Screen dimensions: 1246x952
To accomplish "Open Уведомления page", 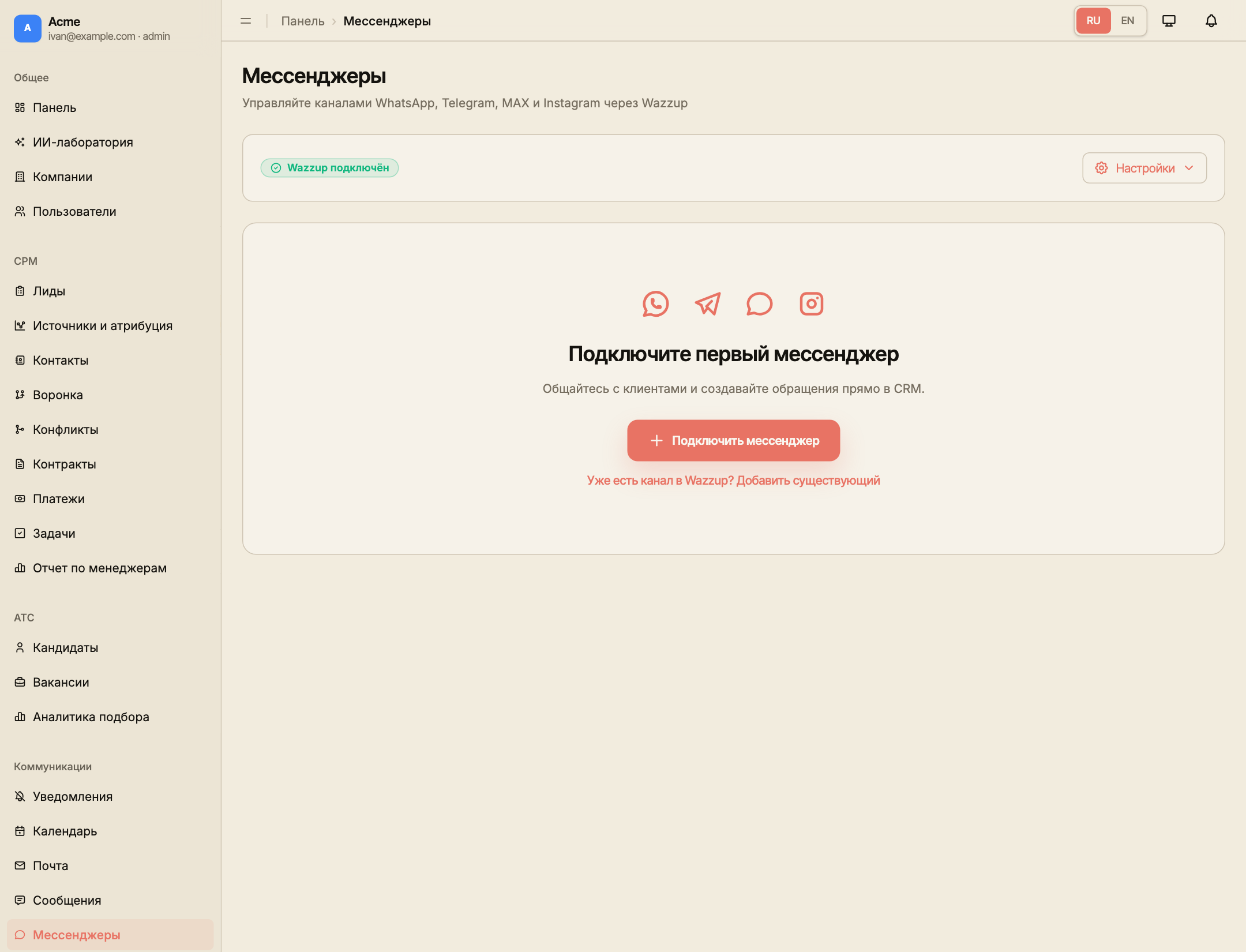I will point(110,797).
